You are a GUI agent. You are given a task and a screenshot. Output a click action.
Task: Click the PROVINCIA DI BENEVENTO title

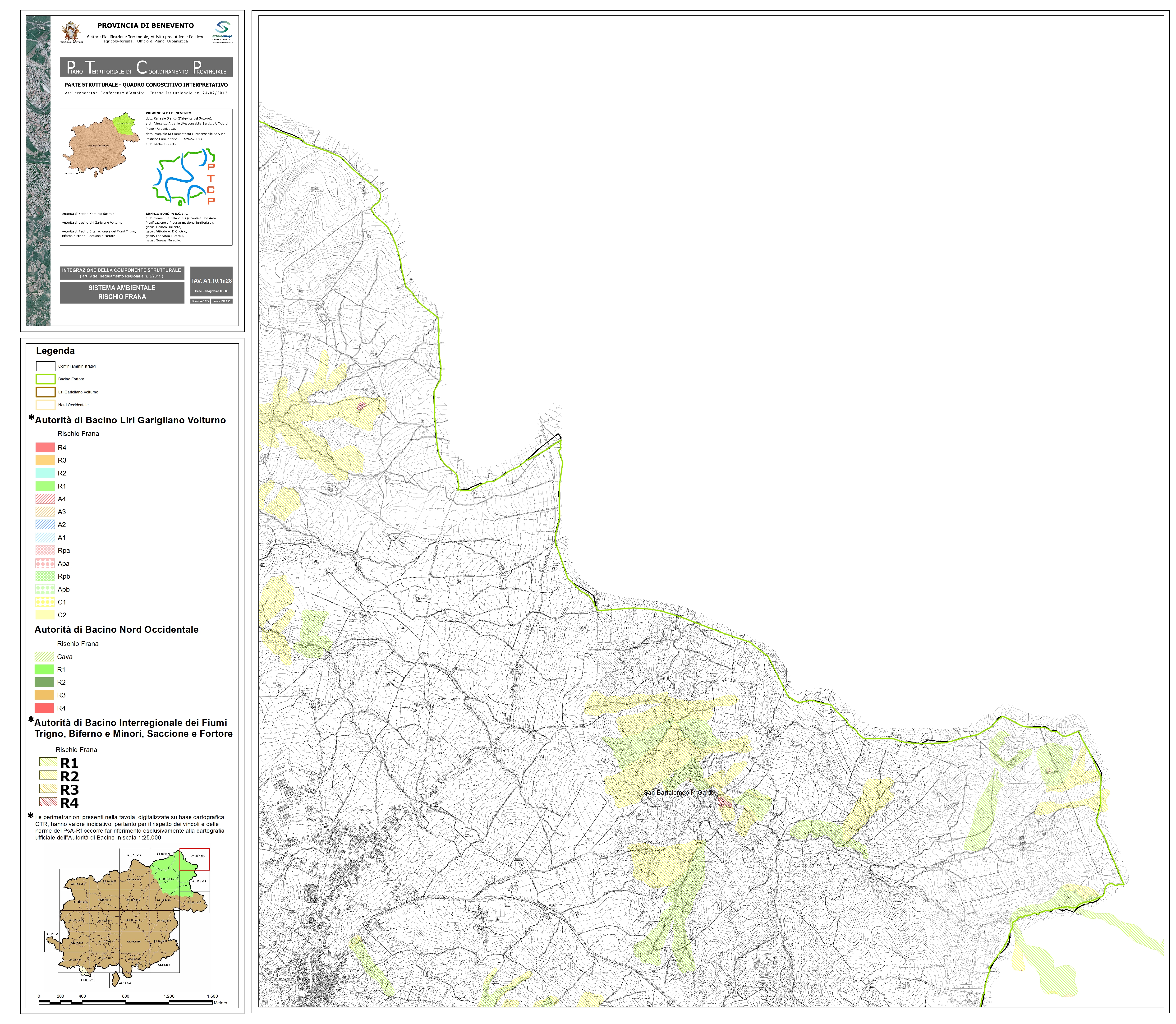tap(146, 25)
